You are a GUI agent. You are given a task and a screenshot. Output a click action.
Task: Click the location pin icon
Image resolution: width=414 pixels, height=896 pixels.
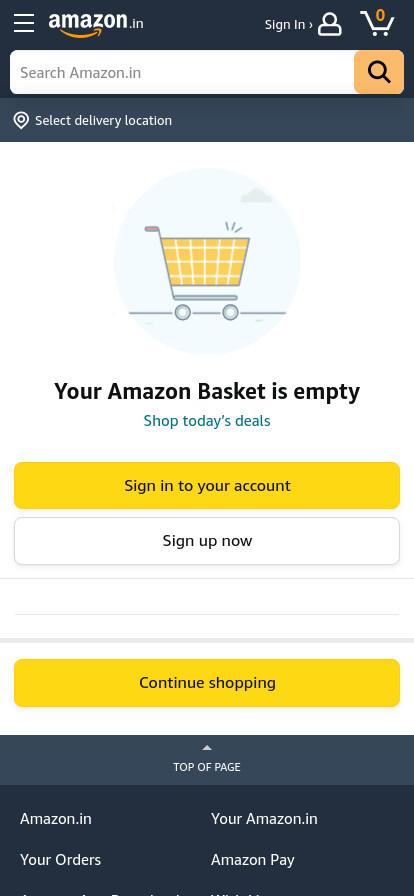[21, 121]
